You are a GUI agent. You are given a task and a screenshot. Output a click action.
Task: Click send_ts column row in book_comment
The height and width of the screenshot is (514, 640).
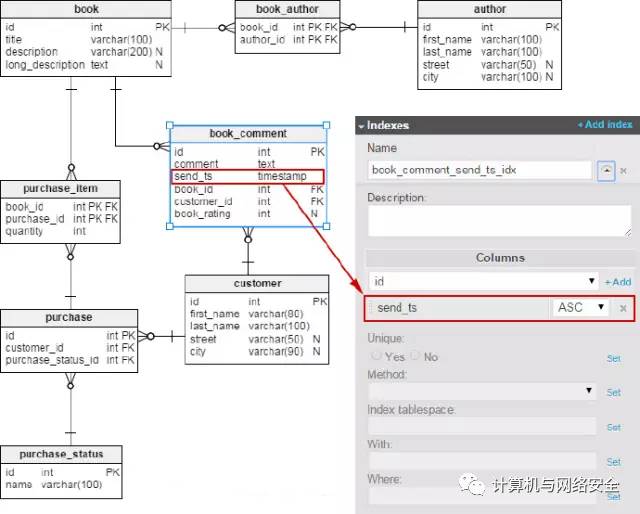[x=248, y=176]
